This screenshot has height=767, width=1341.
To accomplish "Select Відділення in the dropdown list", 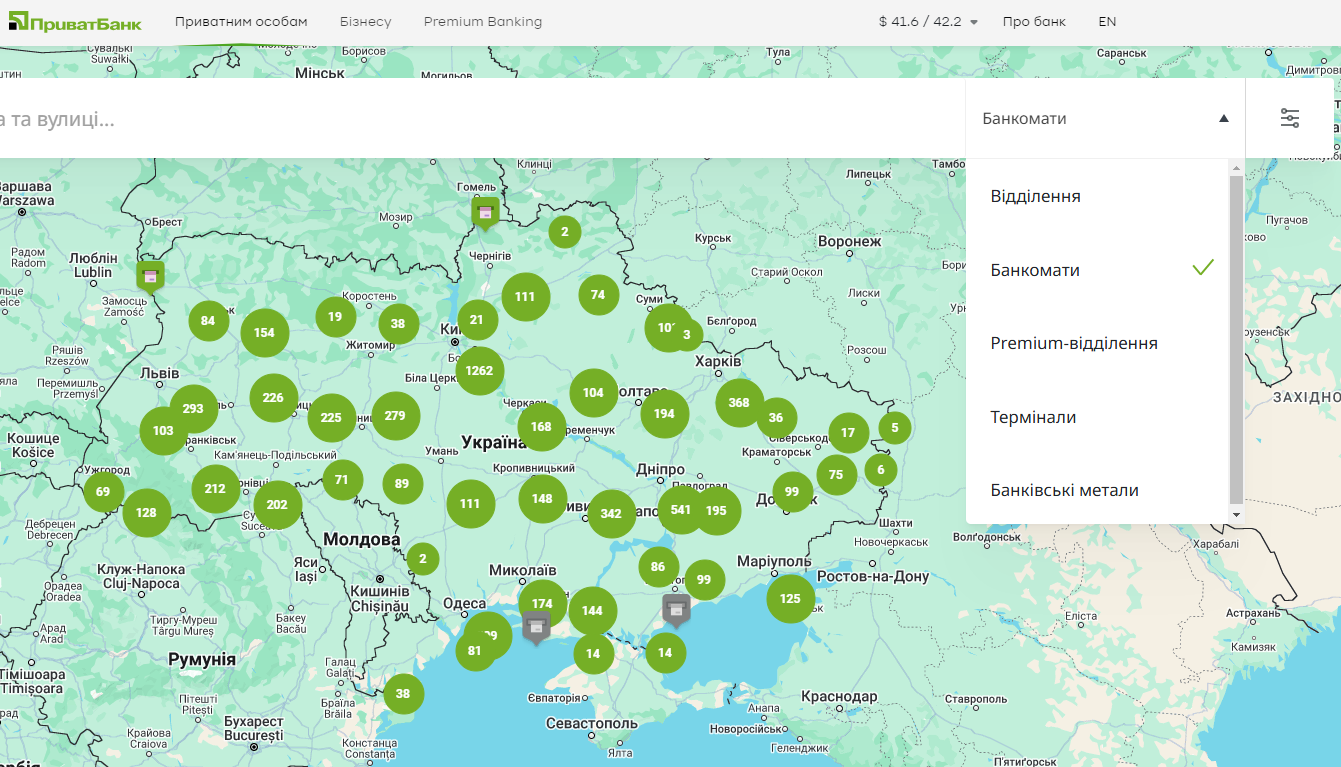I will 1035,196.
